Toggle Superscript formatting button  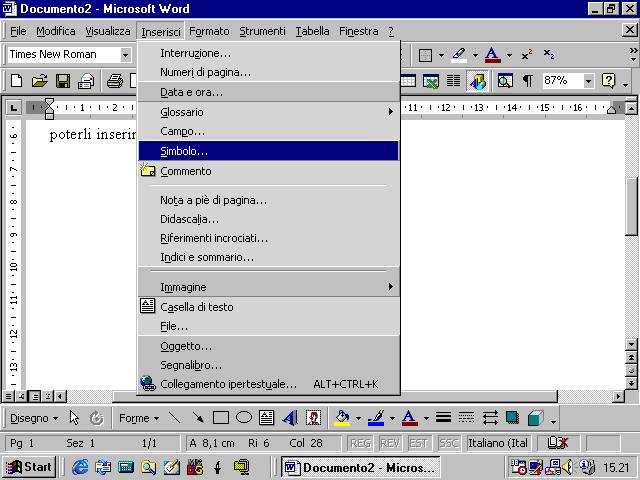[527, 55]
